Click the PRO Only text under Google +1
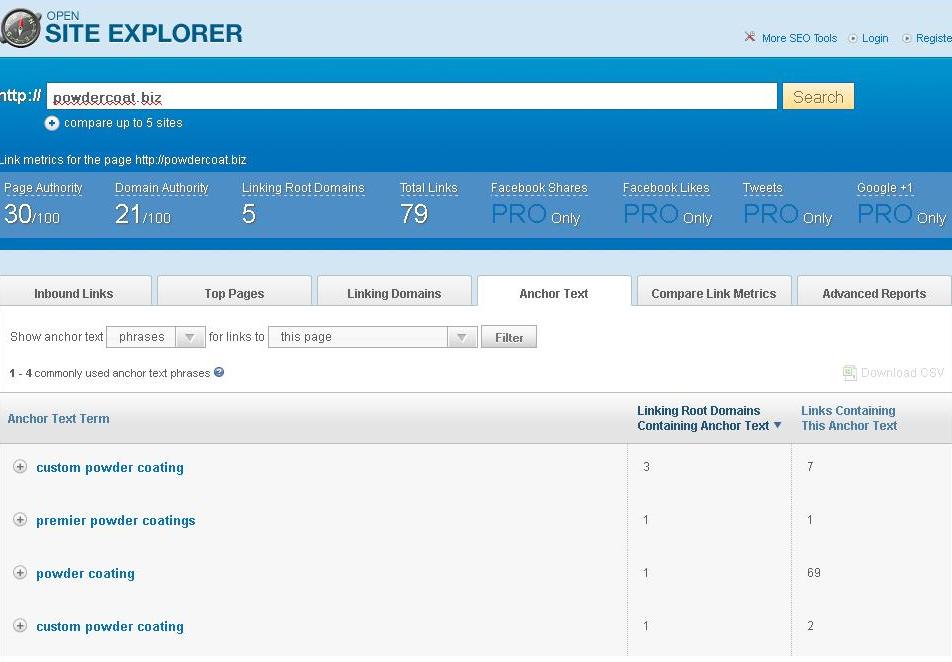 pos(902,214)
